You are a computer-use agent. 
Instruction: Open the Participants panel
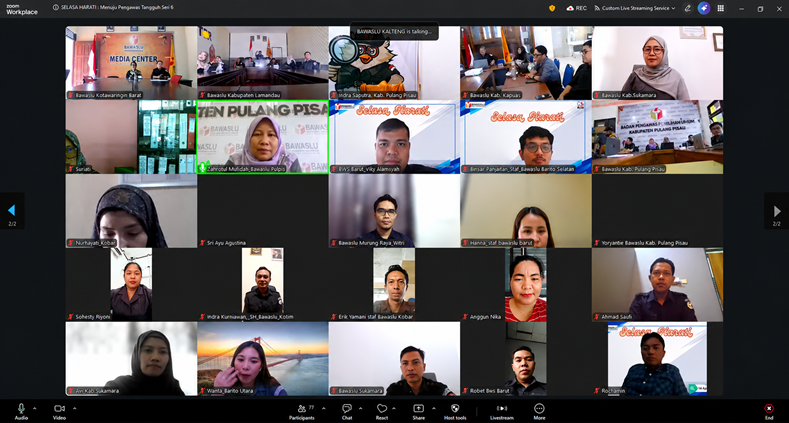302,411
